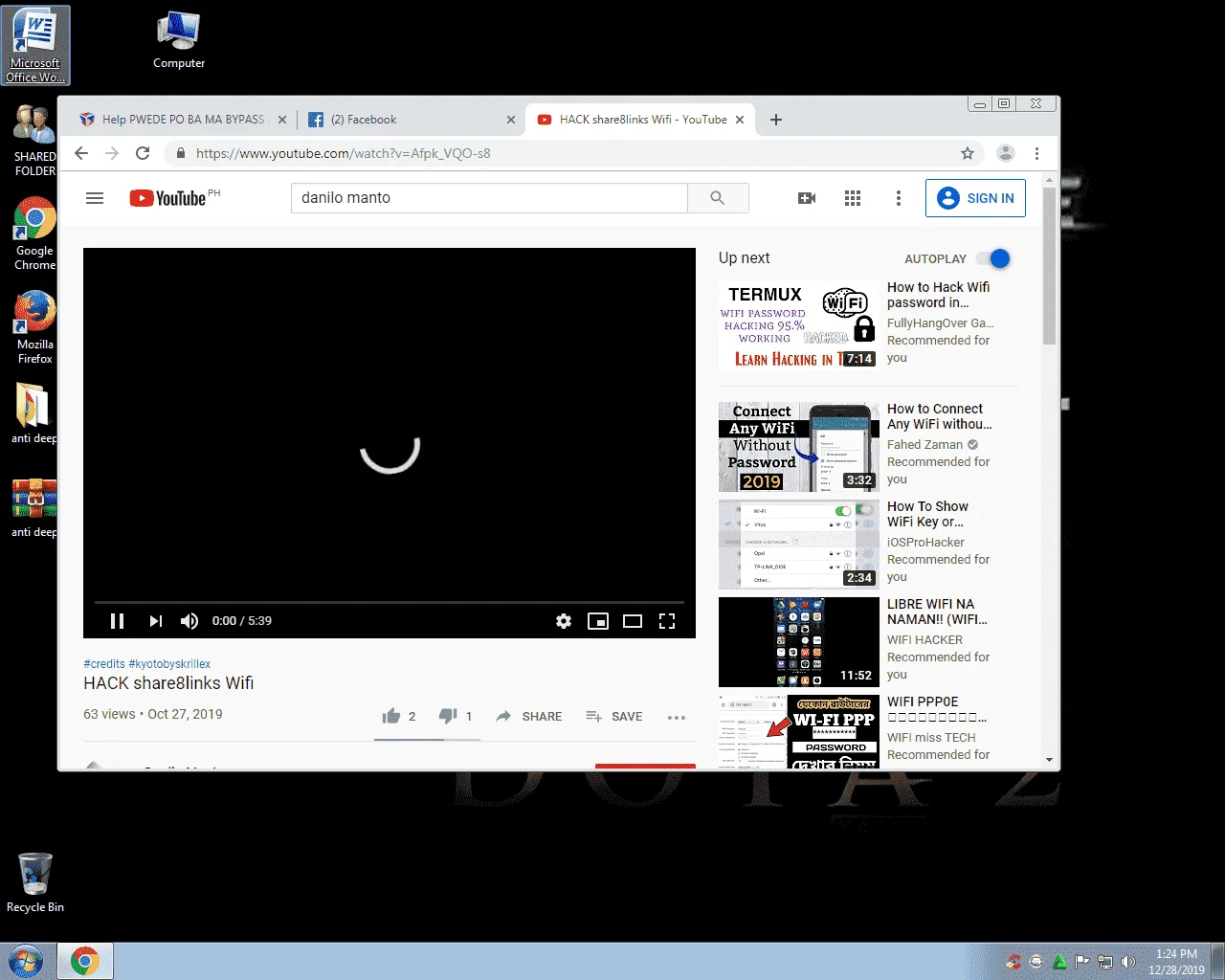
Task: Enter full screen on the player
Action: [x=667, y=621]
